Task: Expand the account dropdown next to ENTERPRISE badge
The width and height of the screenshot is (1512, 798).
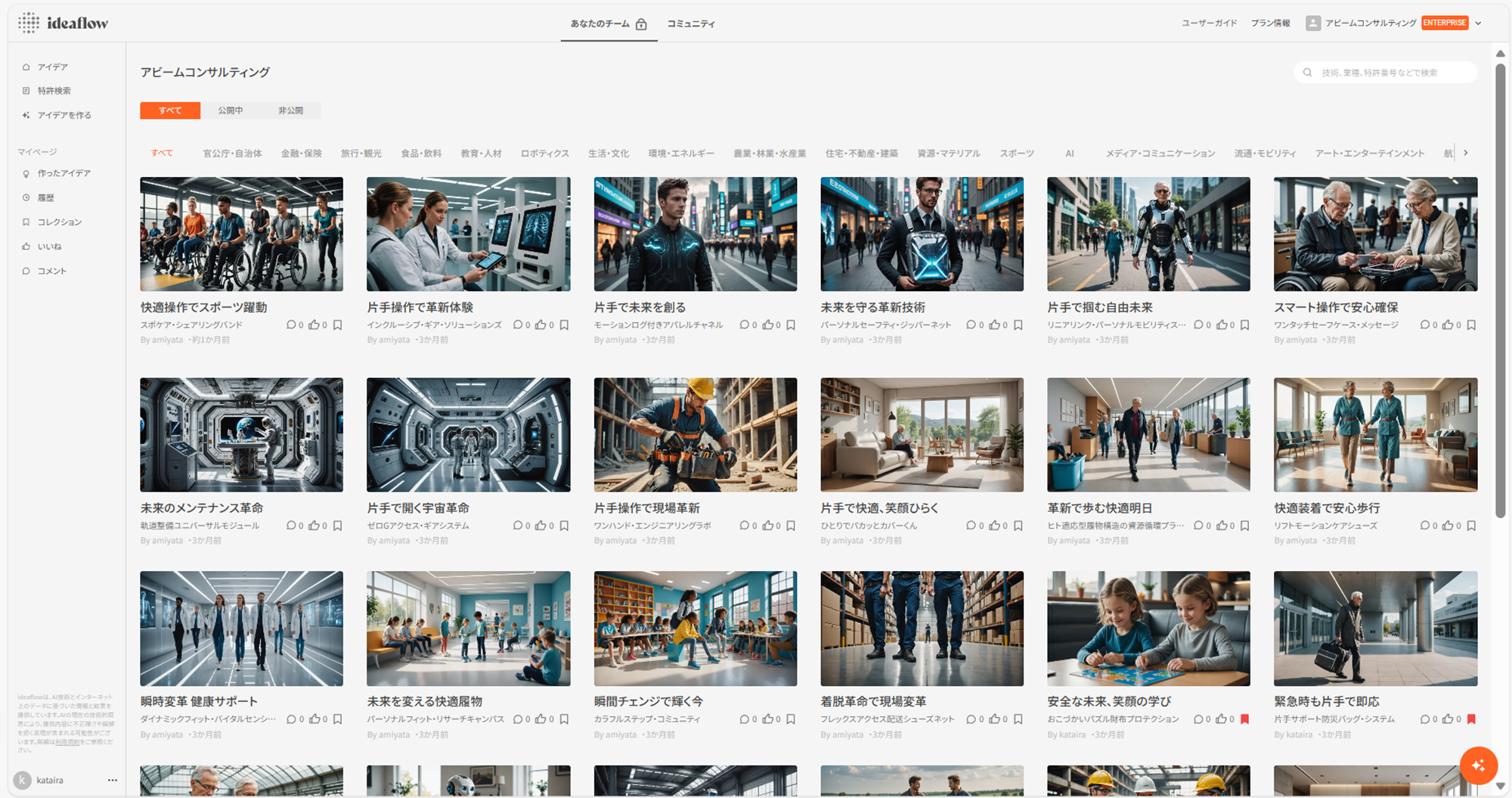Action: 1478,22
